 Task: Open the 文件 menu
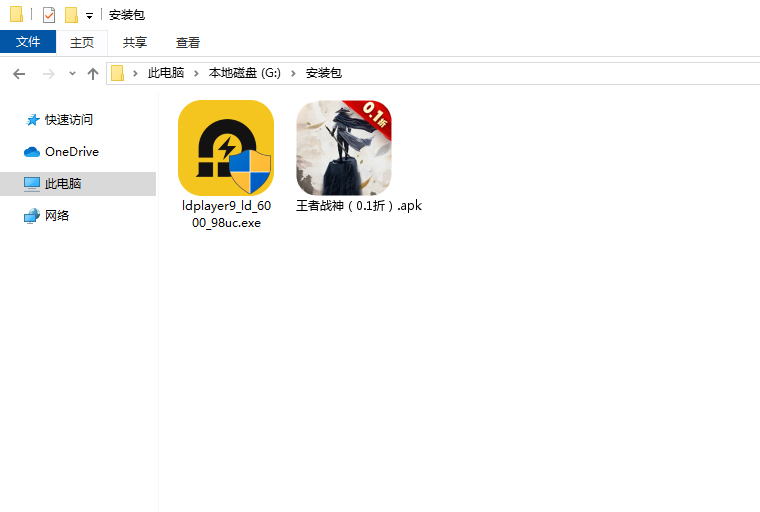(28, 42)
